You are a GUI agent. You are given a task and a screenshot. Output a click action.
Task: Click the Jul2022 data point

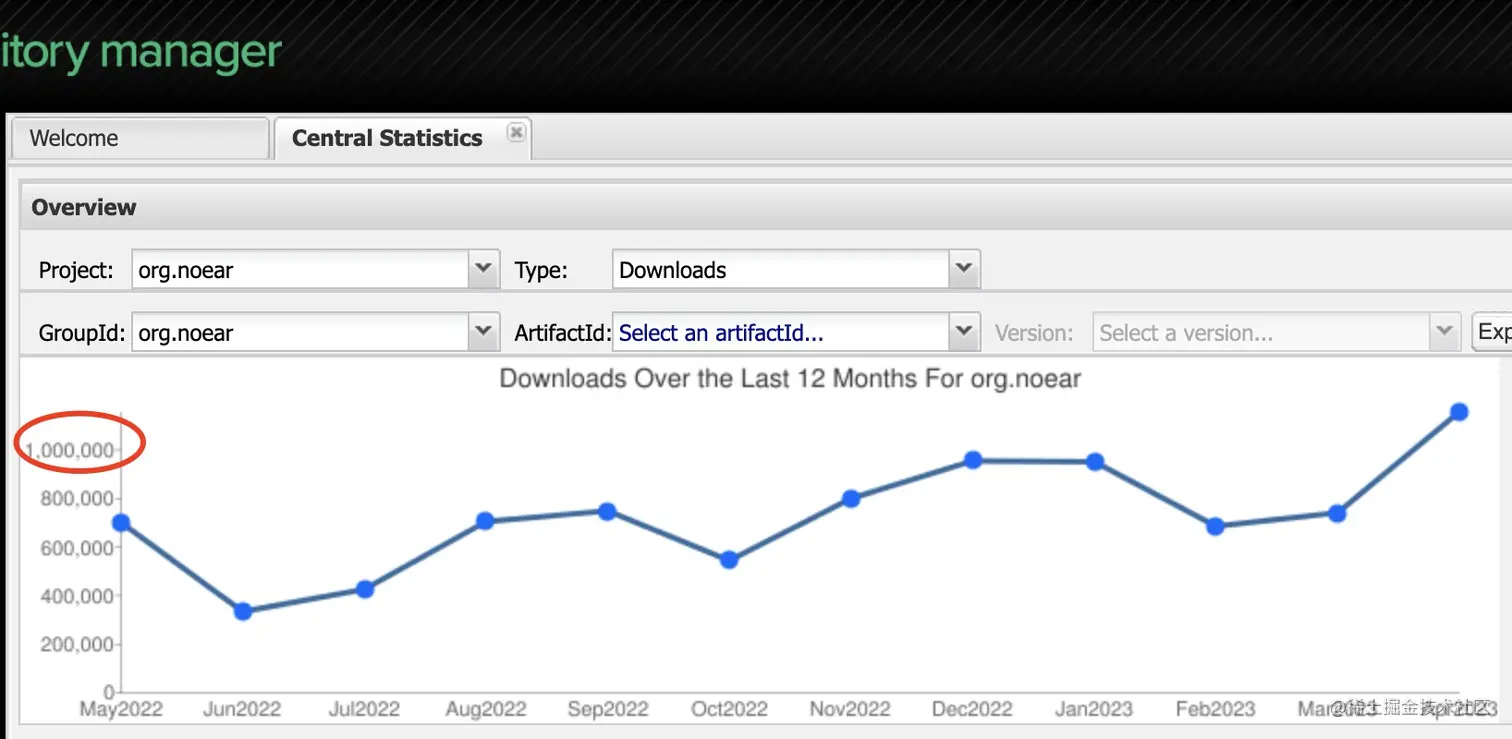[x=365, y=590]
